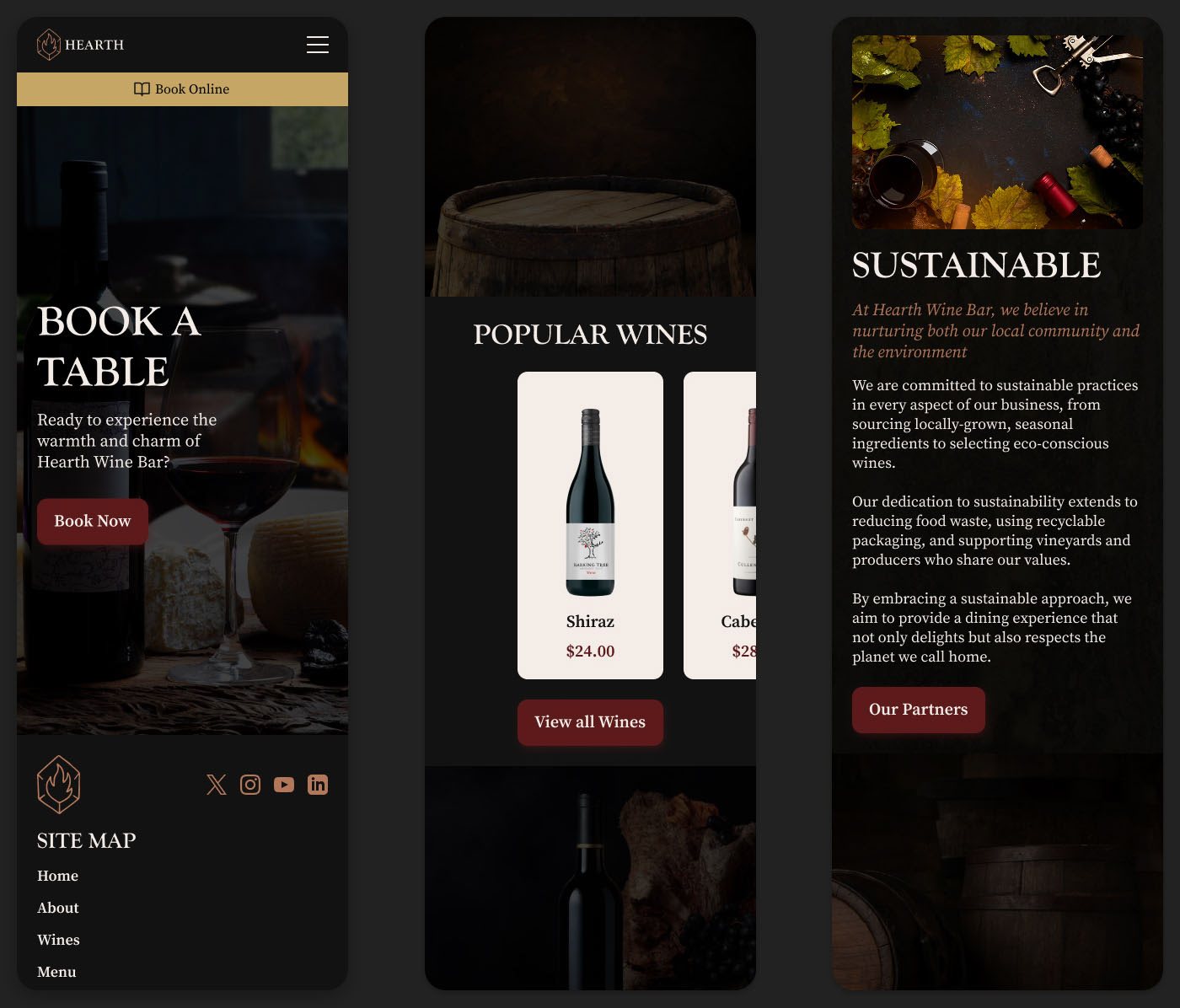Image resolution: width=1180 pixels, height=1008 pixels.
Task: Open the Menu site map link
Action: click(57, 972)
